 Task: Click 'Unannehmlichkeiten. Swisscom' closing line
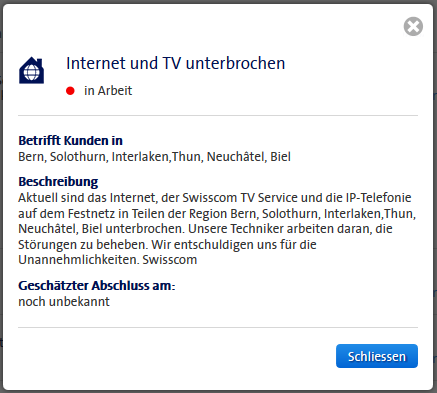[x=108, y=260]
